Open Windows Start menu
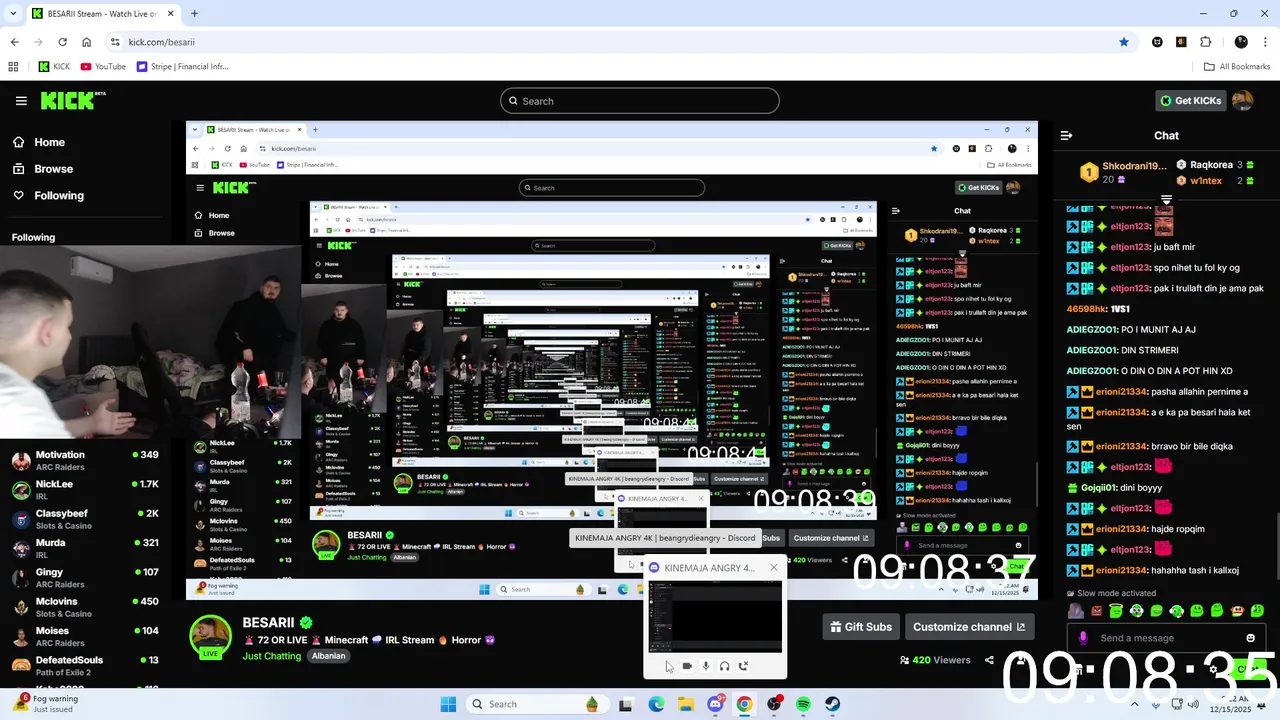 (448, 704)
